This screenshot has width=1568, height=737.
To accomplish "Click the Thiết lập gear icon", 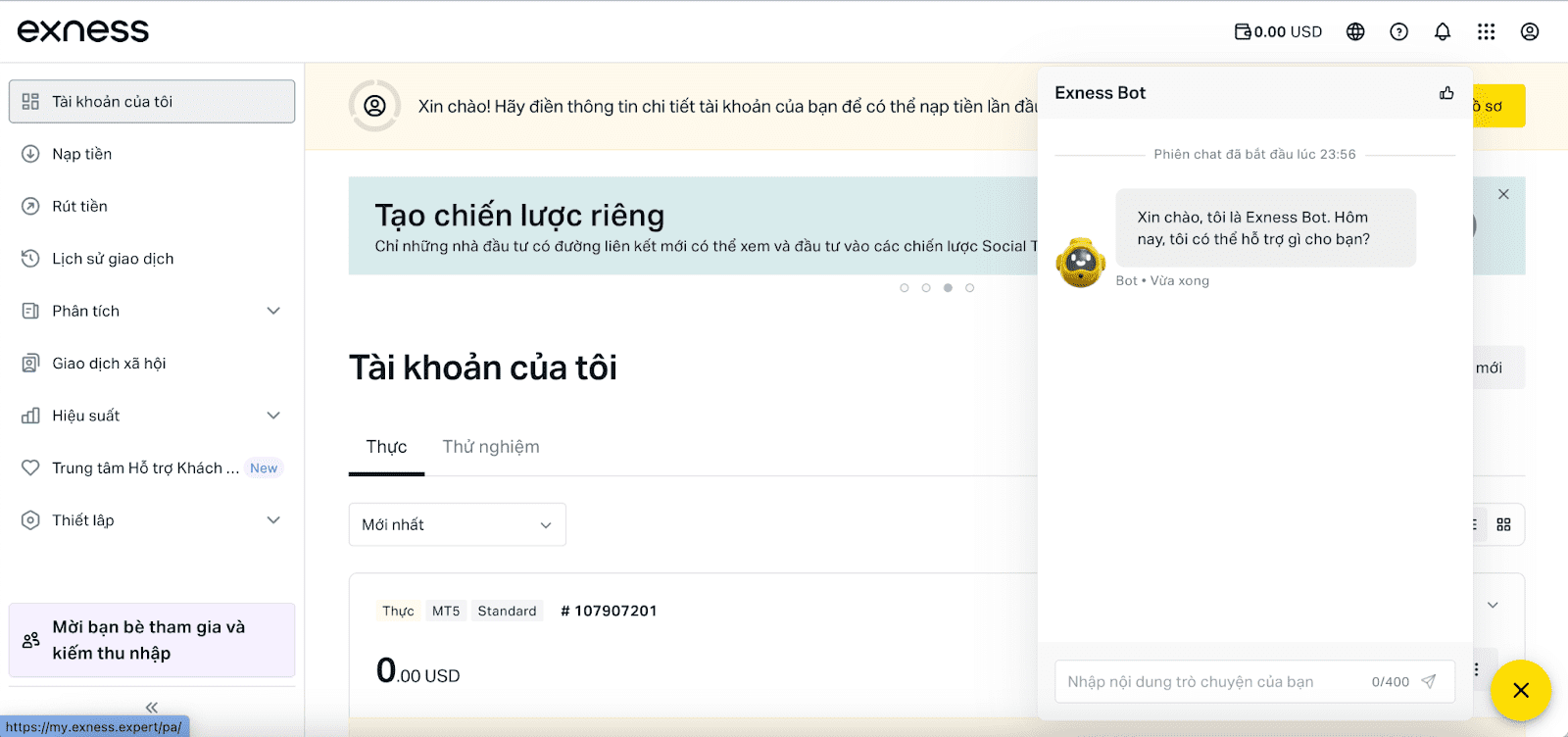I will (30, 520).
